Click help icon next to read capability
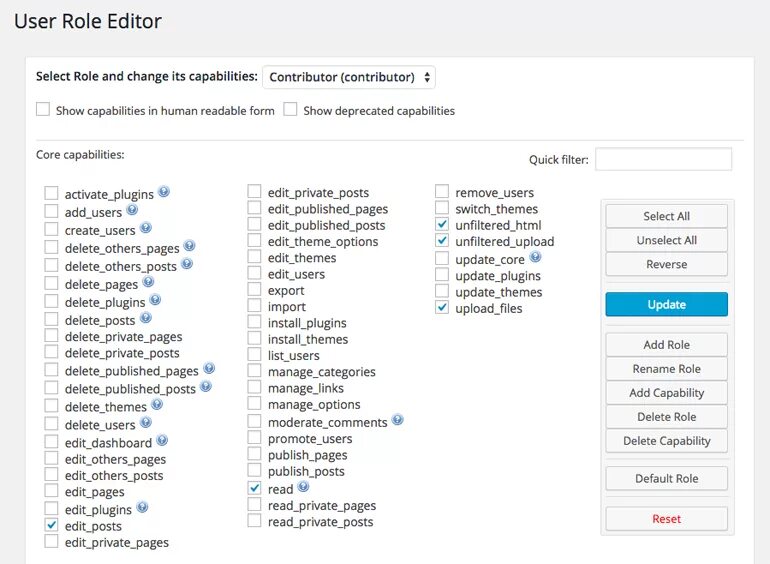 tap(303, 486)
